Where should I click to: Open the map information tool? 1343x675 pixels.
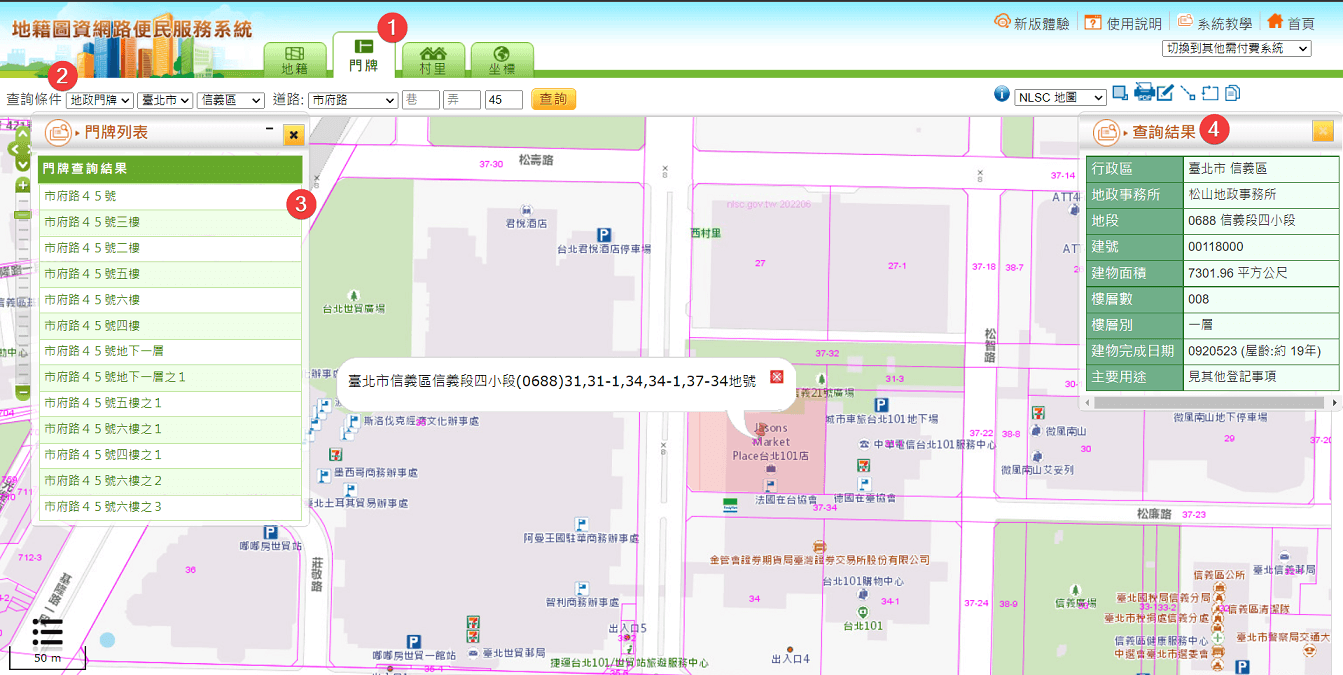pos(1003,93)
